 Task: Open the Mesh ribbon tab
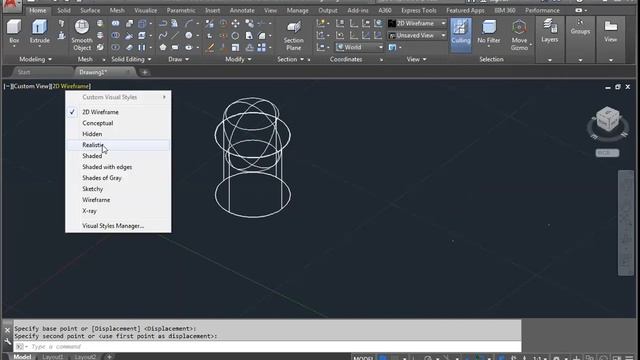117,10
